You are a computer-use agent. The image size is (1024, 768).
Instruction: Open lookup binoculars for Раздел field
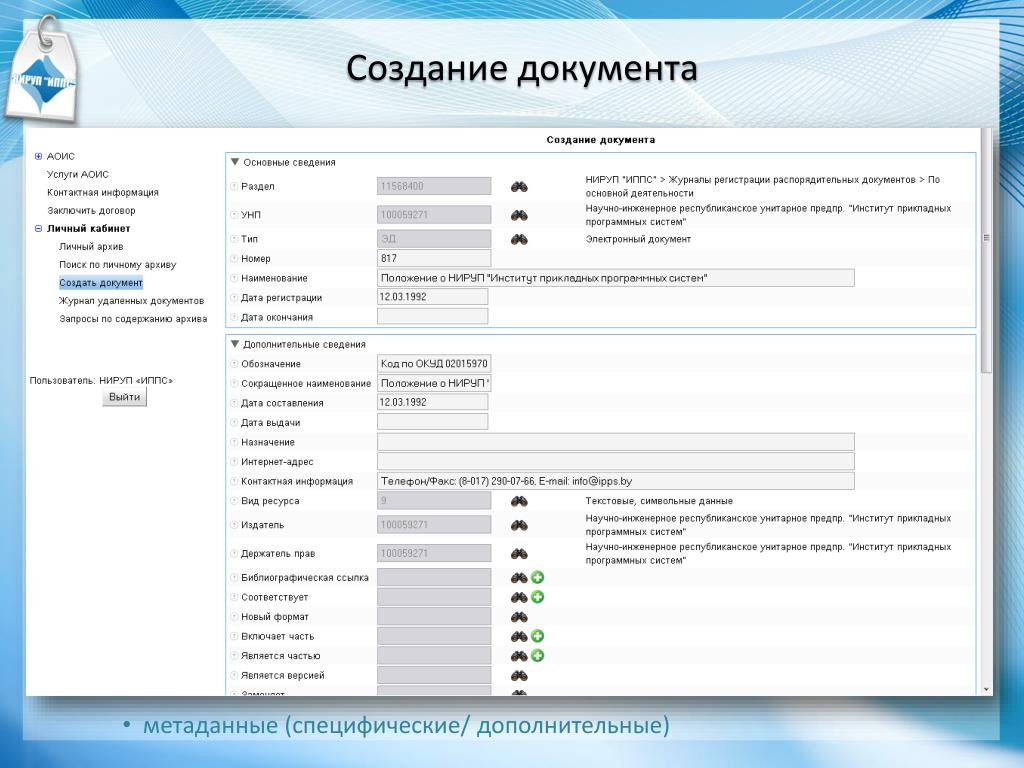(519, 187)
